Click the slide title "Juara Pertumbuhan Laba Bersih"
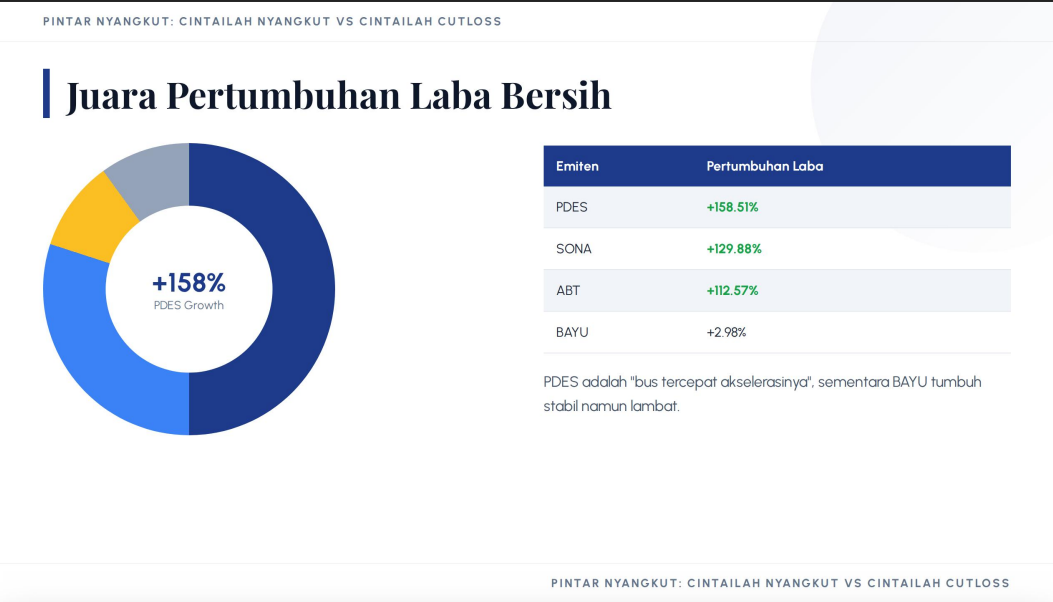Screen dimensions: 1053x602 point(338,95)
